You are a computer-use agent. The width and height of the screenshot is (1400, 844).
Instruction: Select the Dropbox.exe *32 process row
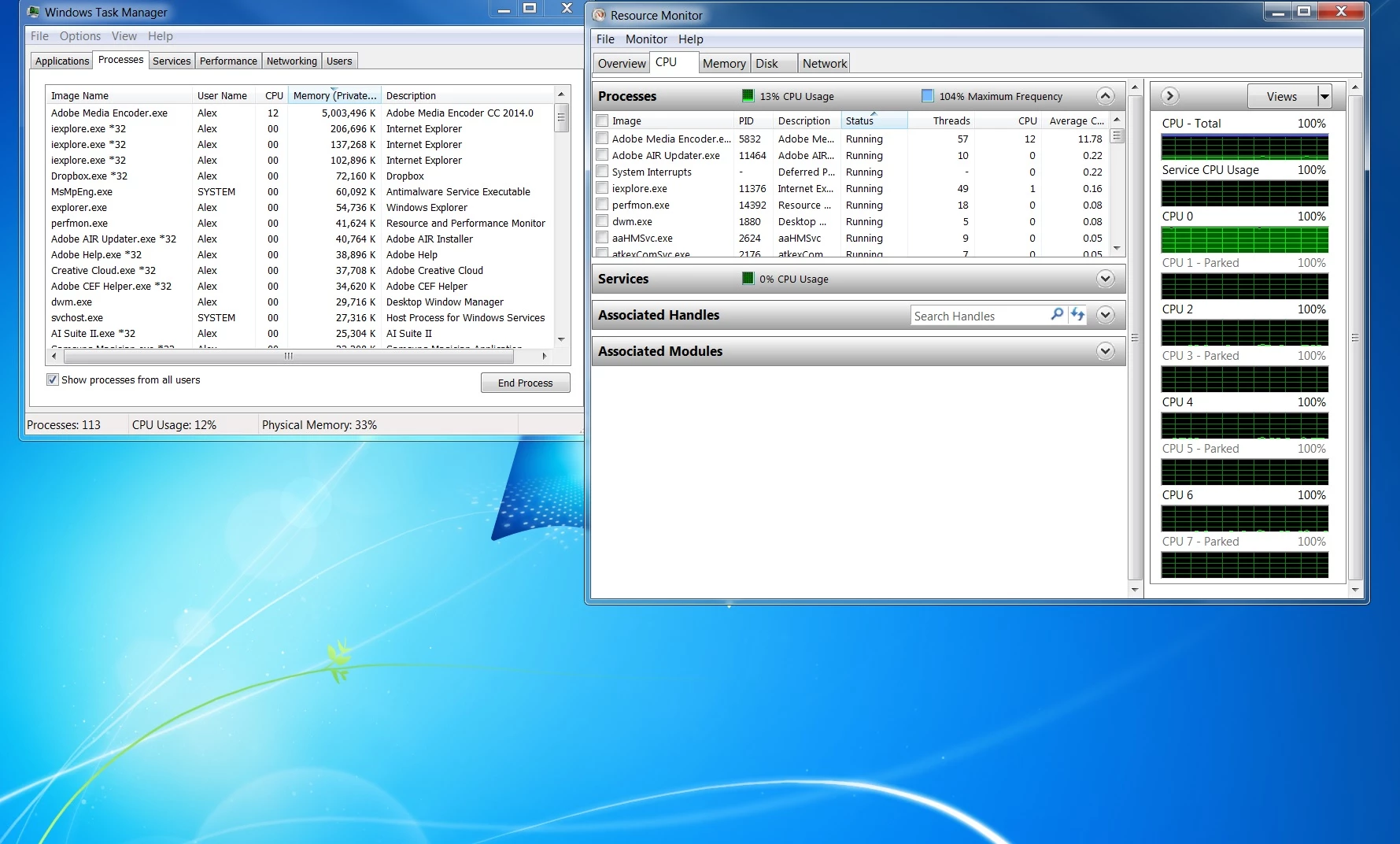point(299,176)
